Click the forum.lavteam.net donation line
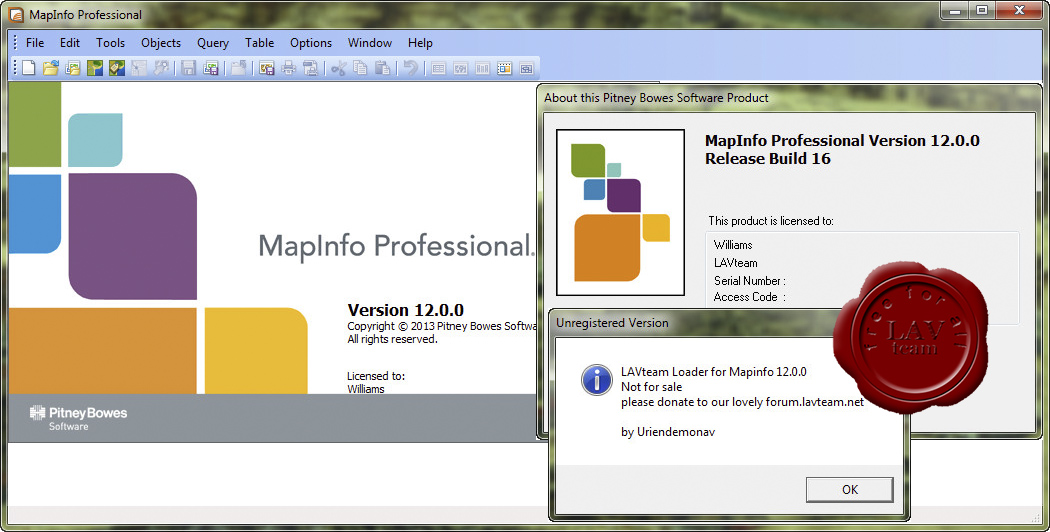This screenshot has height=532, width=1050. point(743,402)
